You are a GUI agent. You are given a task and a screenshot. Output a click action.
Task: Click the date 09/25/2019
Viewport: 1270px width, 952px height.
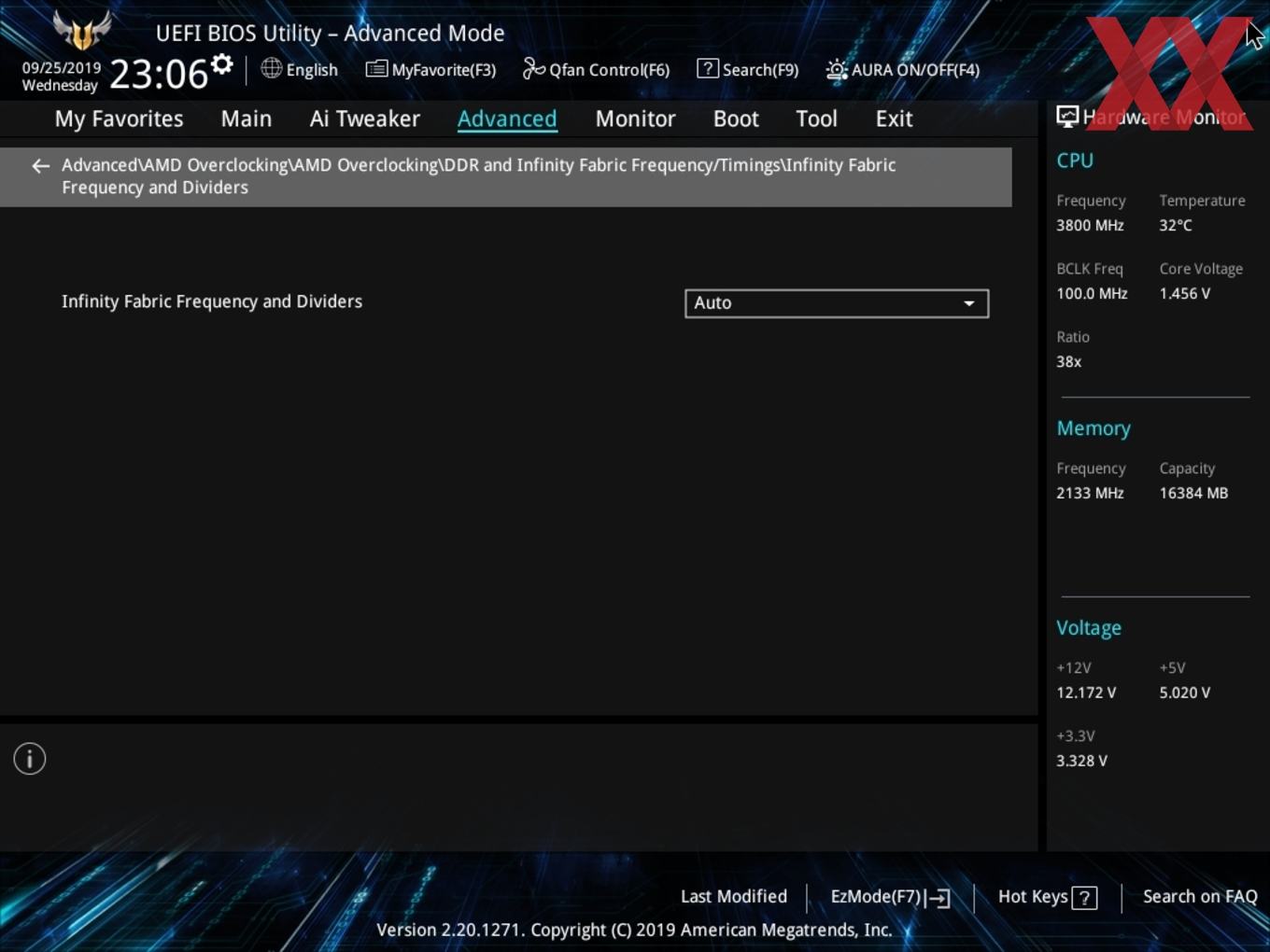(62, 68)
